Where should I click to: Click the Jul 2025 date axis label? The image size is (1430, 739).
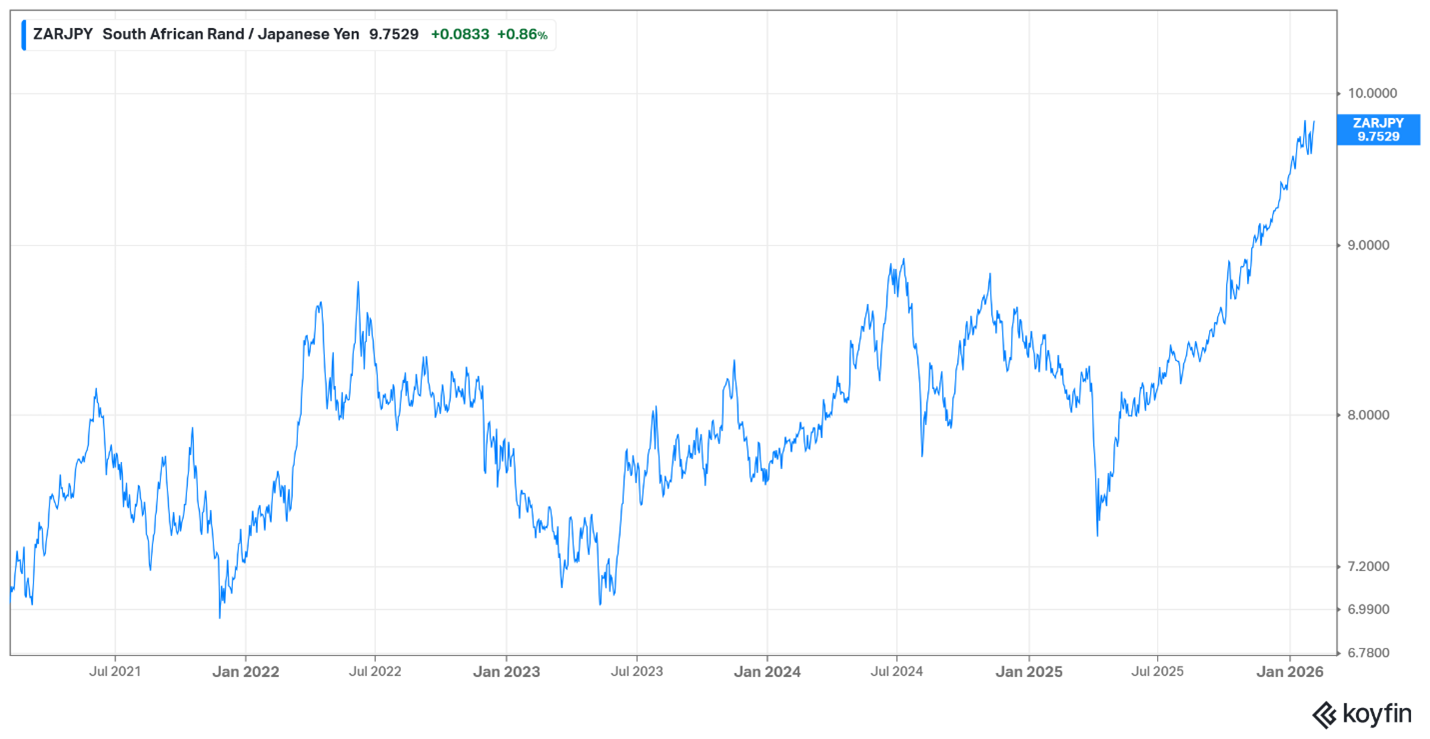(x=1157, y=671)
